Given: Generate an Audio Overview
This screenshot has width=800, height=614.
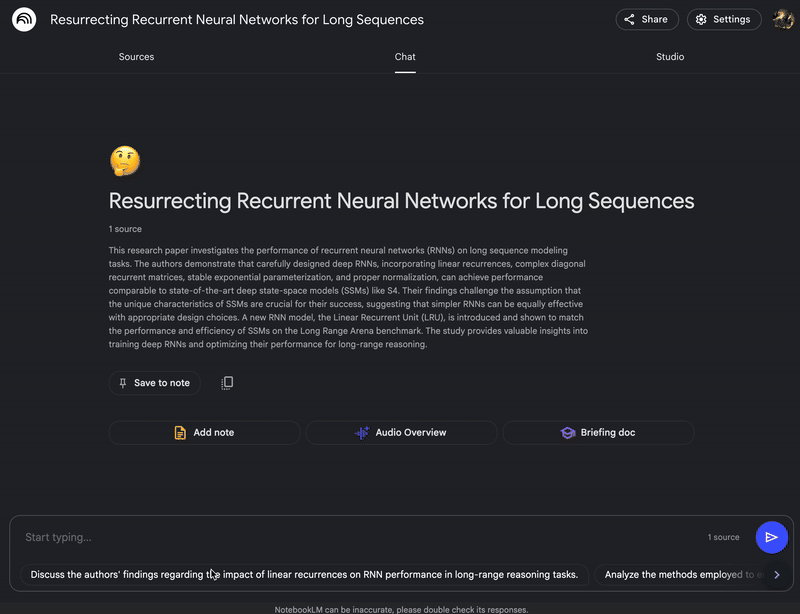Looking at the screenshot, I should (x=401, y=432).
